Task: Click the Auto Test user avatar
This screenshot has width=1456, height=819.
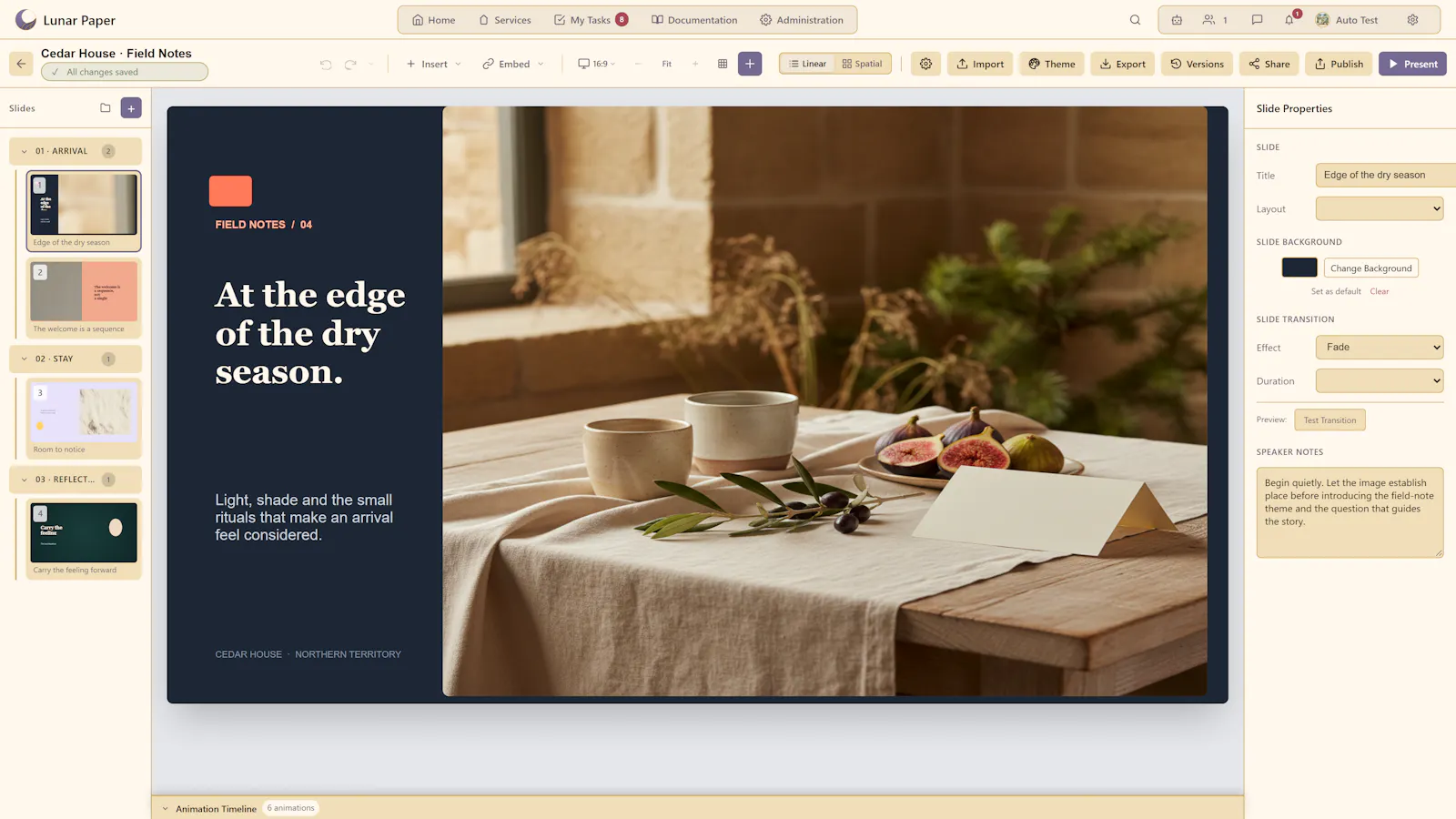Action: 1322,20
